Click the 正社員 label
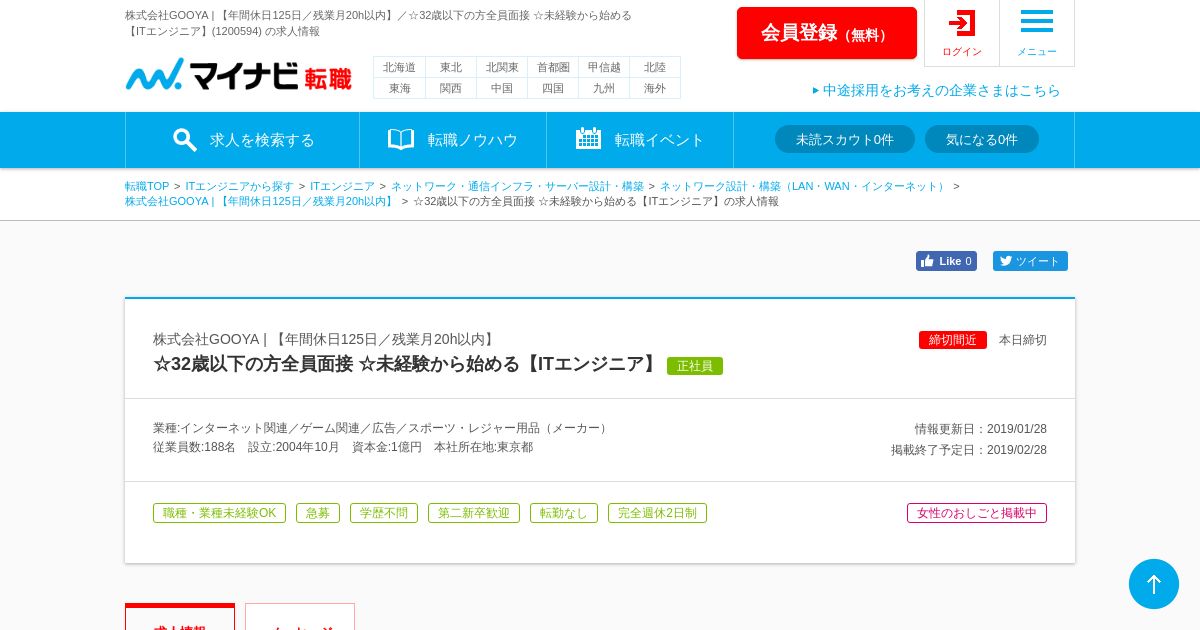The width and height of the screenshot is (1200, 630). [695, 366]
